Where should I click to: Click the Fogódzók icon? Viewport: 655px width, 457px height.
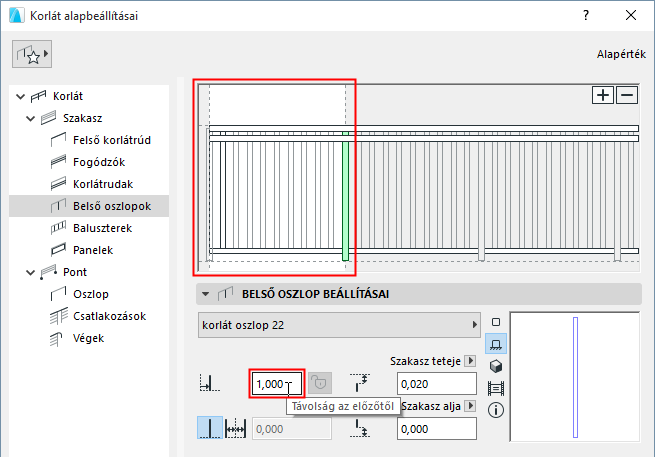click(58, 162)
